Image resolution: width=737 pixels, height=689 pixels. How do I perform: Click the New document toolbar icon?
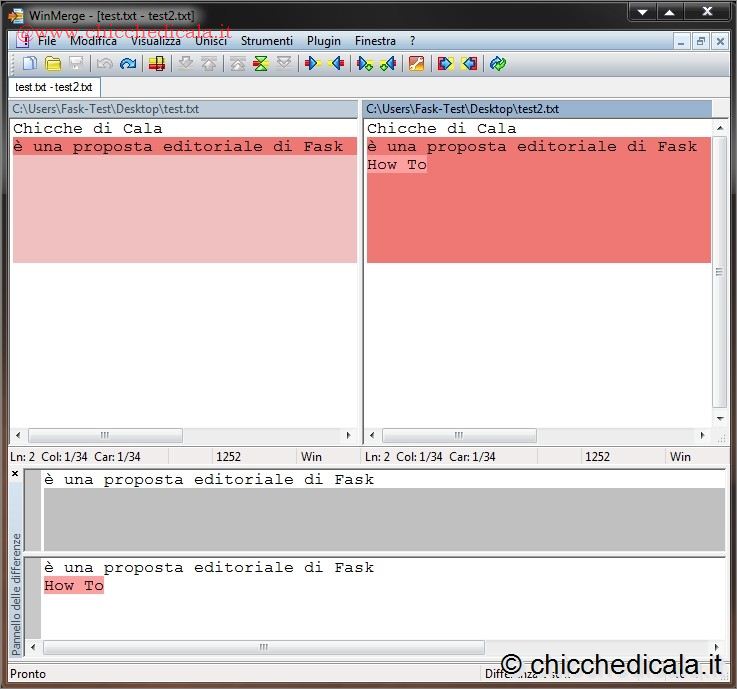pyautogui.click(x=29, y=64)
